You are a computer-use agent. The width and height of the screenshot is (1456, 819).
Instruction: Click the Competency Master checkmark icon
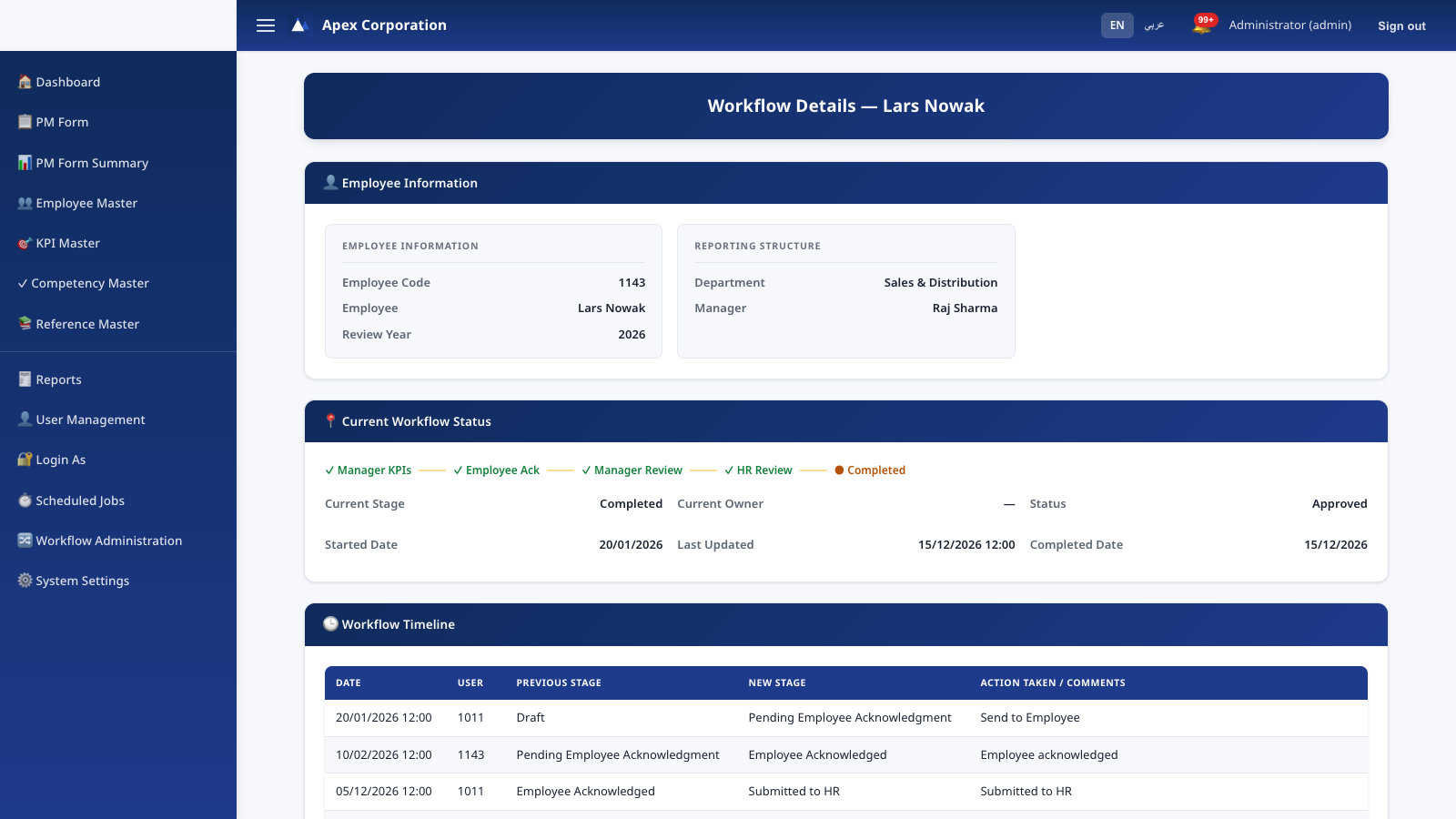[x=23, y=283]
